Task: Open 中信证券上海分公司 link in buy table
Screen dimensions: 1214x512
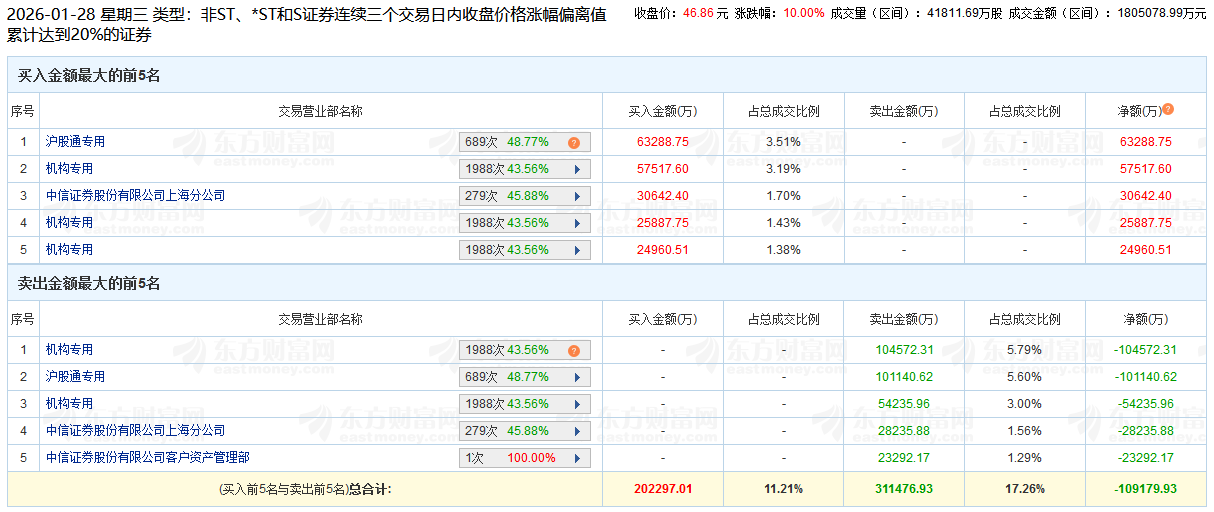Action: point(135,196)
